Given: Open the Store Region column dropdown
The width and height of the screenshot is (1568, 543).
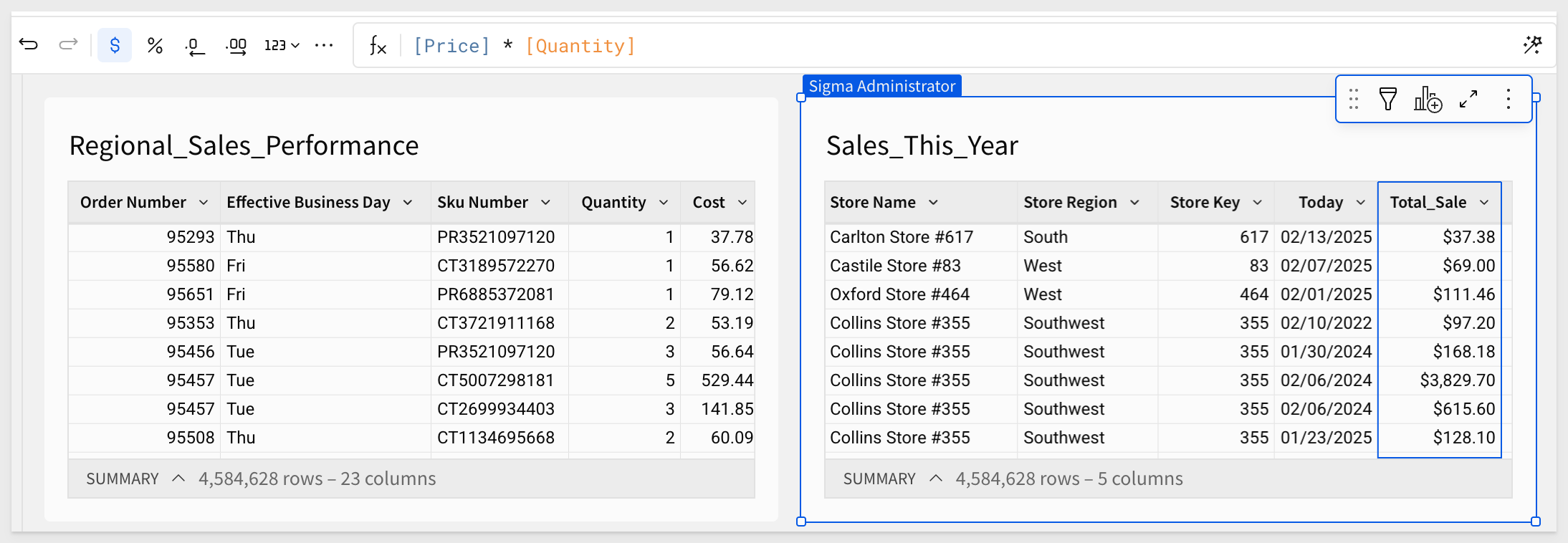Looking at the screenshot, I should tap(1134, 203).
